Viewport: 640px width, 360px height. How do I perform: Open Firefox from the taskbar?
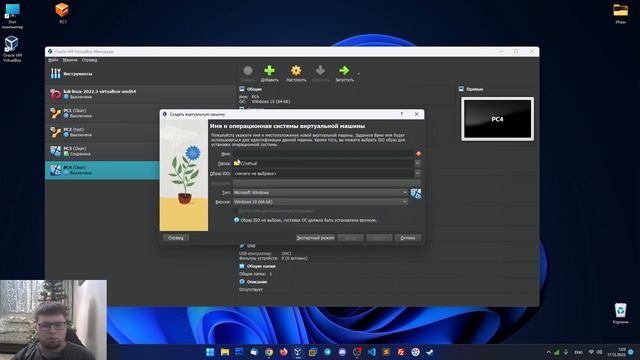pos(283,352)
